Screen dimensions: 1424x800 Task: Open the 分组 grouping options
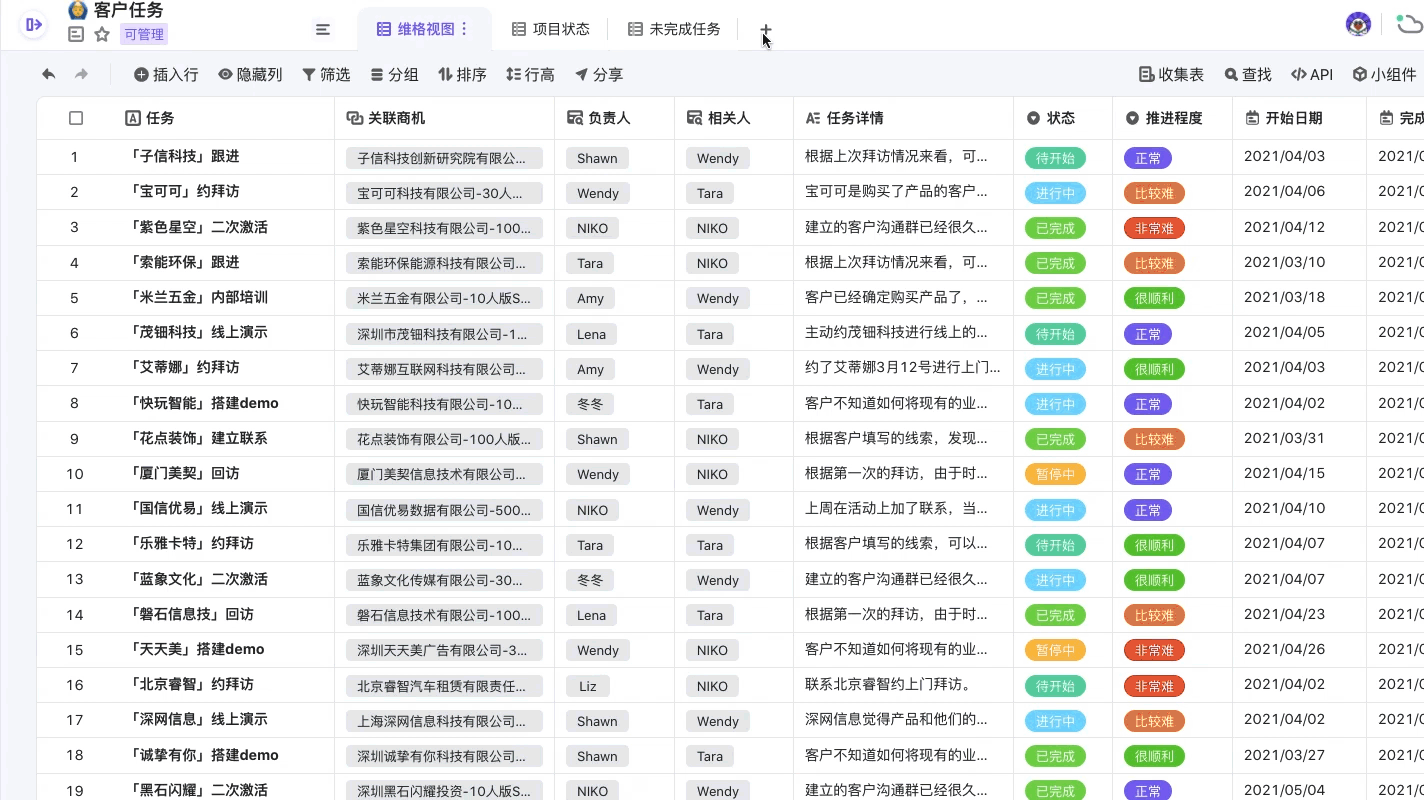tap(394, 74)
